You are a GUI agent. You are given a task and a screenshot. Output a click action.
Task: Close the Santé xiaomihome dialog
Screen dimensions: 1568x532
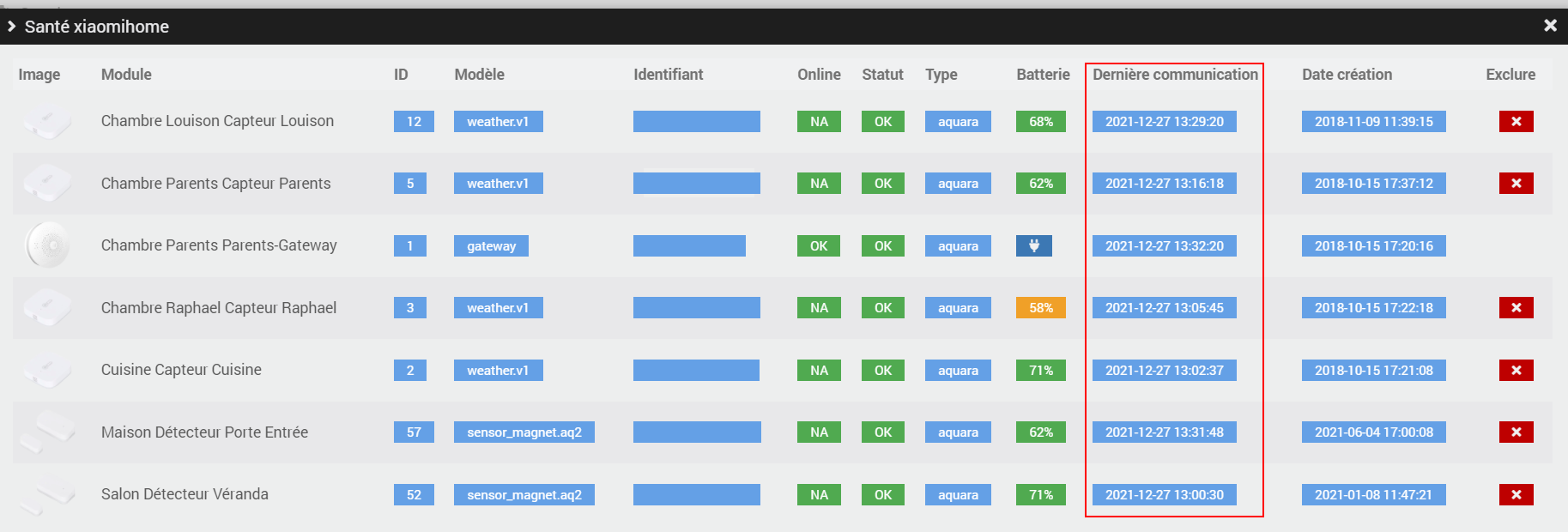click(1550, 26)
